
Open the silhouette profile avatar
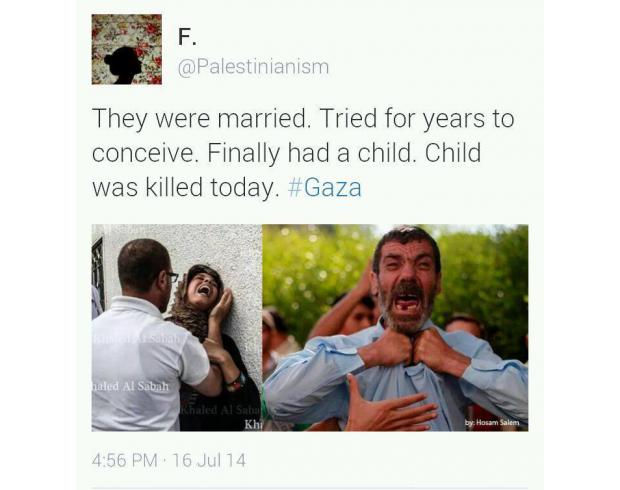pos(127,49)
